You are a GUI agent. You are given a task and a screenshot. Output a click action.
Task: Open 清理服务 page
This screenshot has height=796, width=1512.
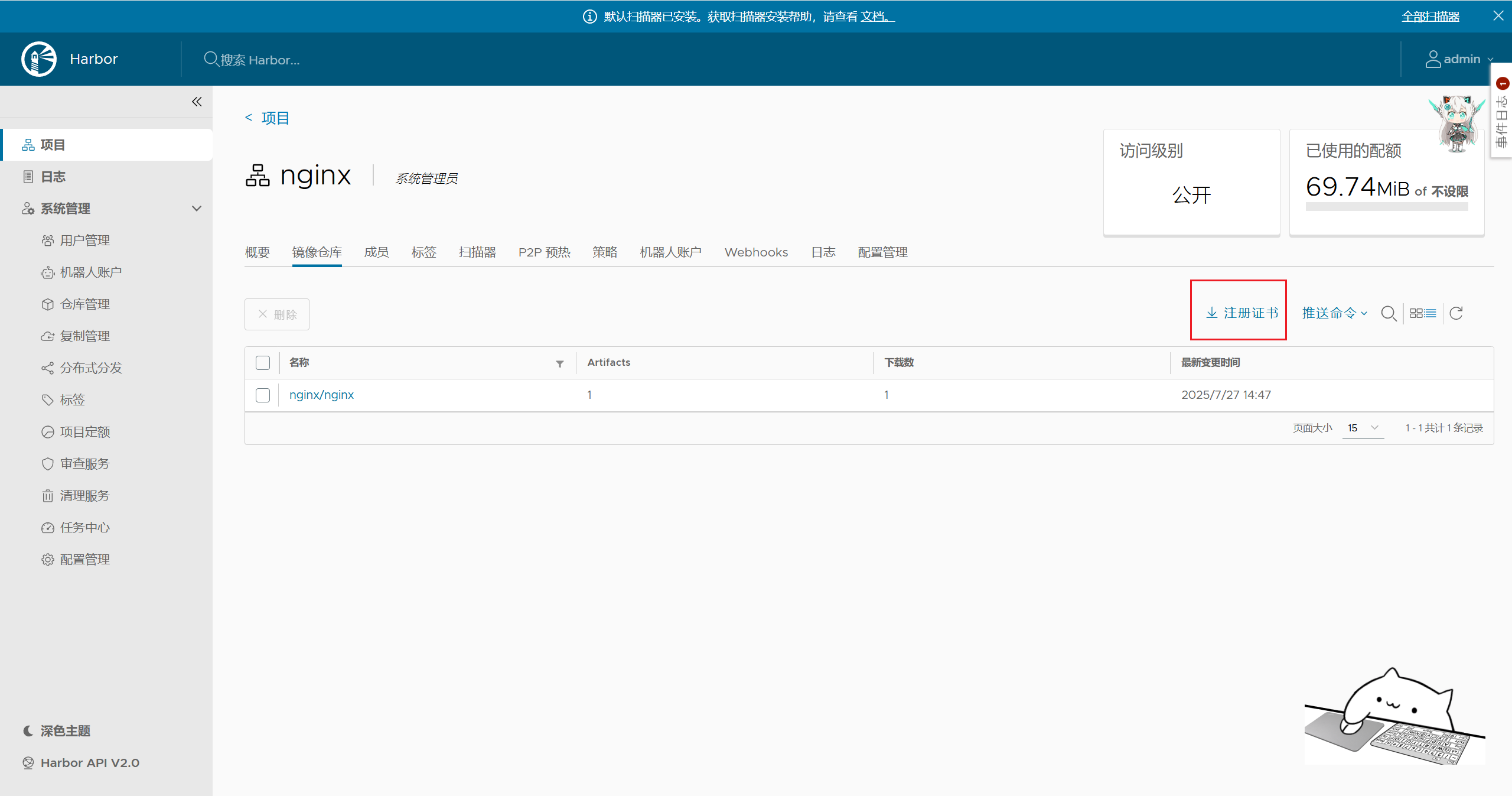click(x=85, y=496)
